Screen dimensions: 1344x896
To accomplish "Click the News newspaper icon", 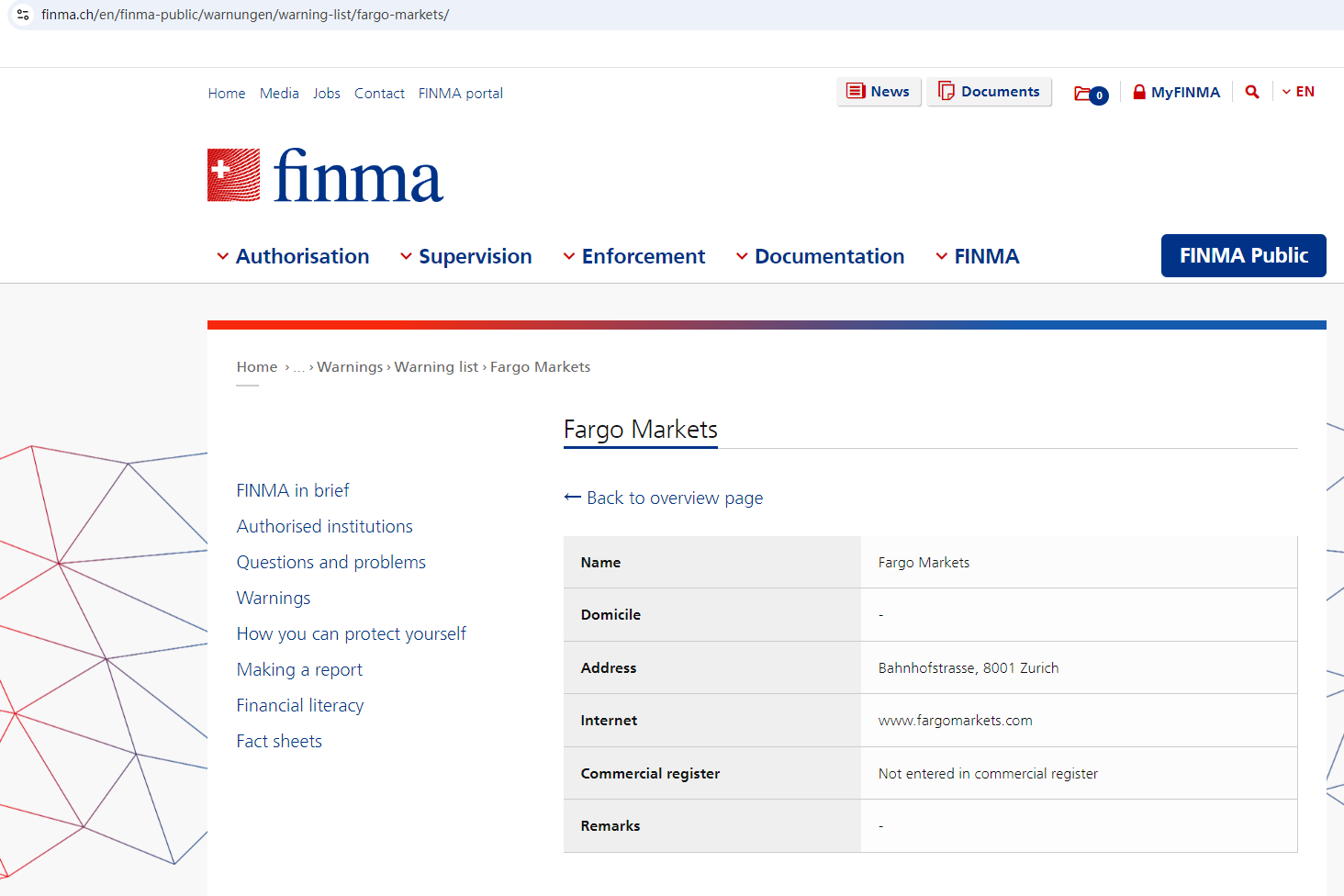I will tap(856, 91).
